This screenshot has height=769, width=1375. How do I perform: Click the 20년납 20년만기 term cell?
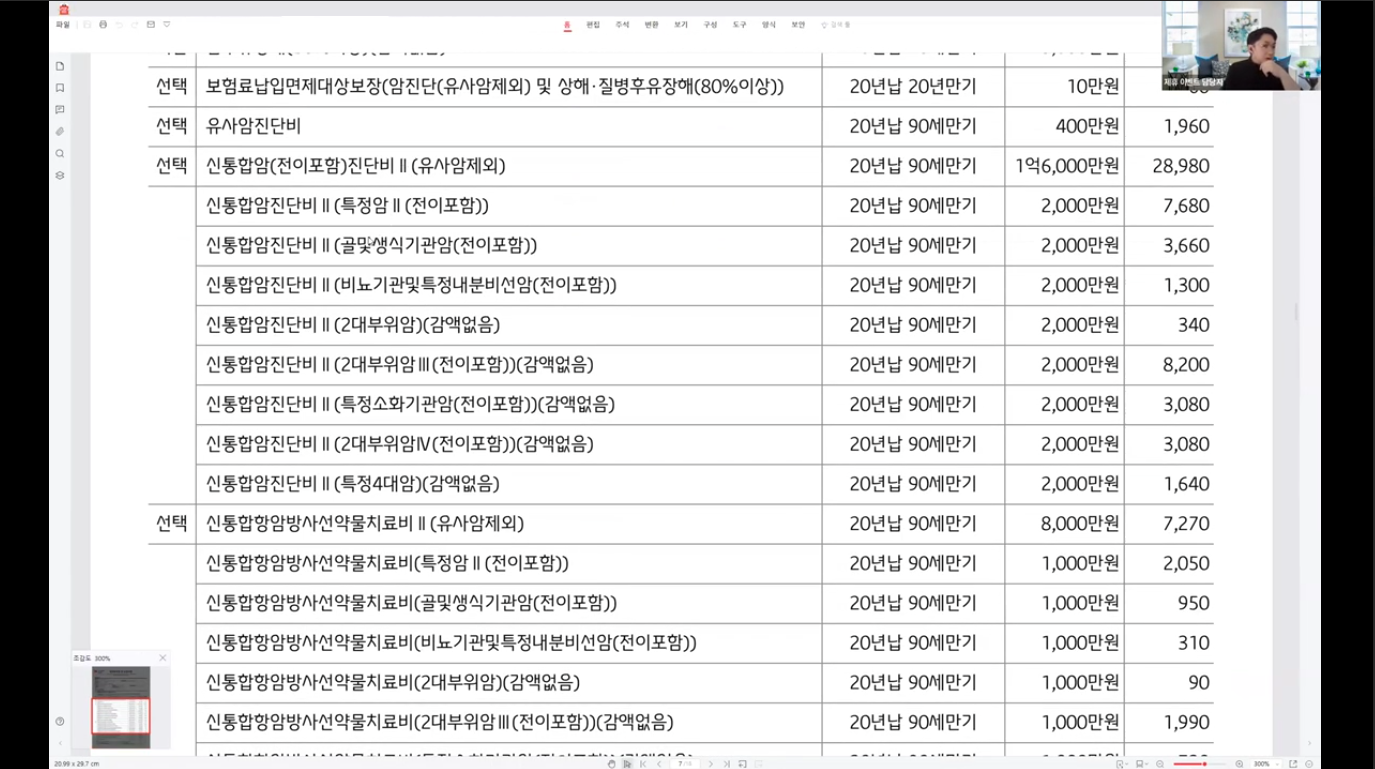coord(913,87)
